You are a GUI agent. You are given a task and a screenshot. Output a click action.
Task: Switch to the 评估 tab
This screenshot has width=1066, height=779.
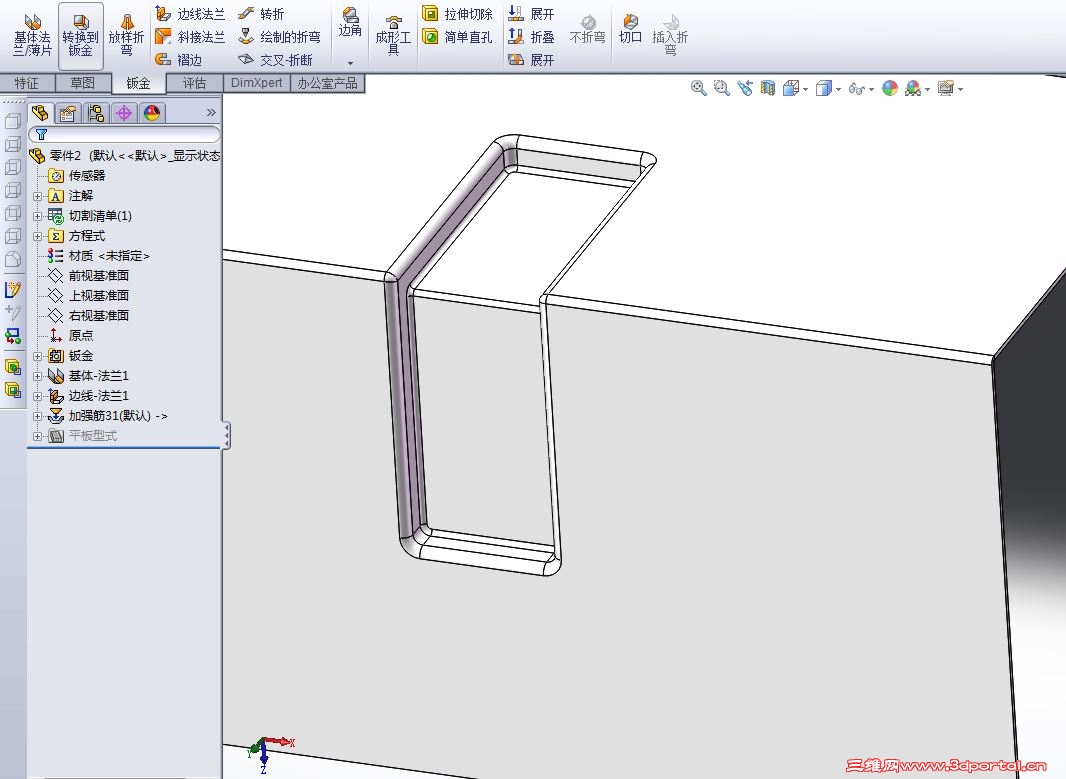(194, 83)
